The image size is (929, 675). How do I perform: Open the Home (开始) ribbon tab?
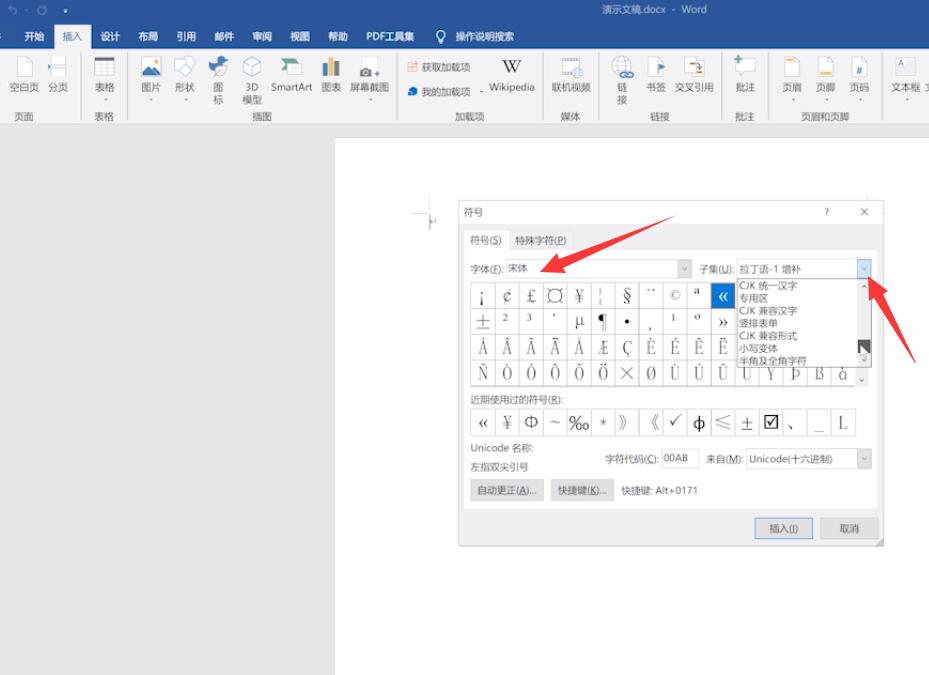[x=34, y=37]
